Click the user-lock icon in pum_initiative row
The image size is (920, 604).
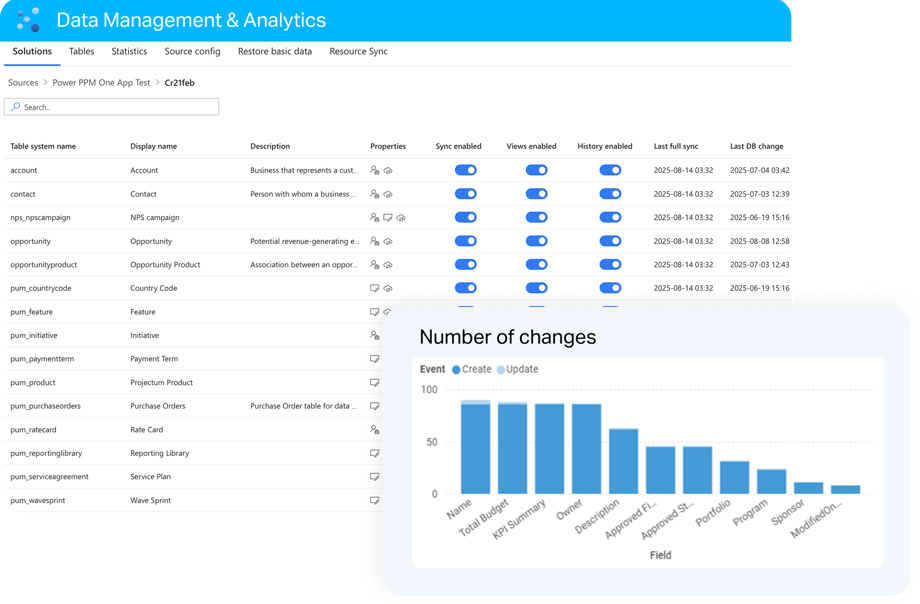[374, 336]
